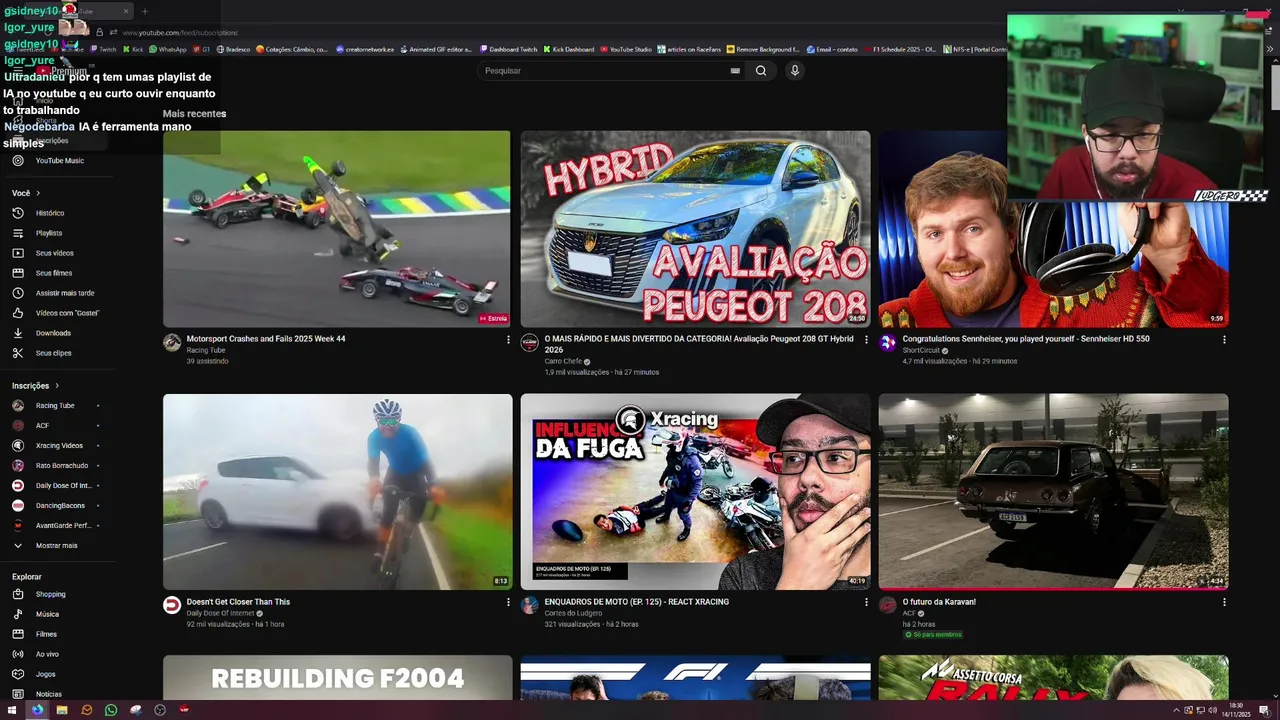Open DancingBacons subscription
Image resolution: width=1280 pixels, height=720 pixels.
point(60,506)
